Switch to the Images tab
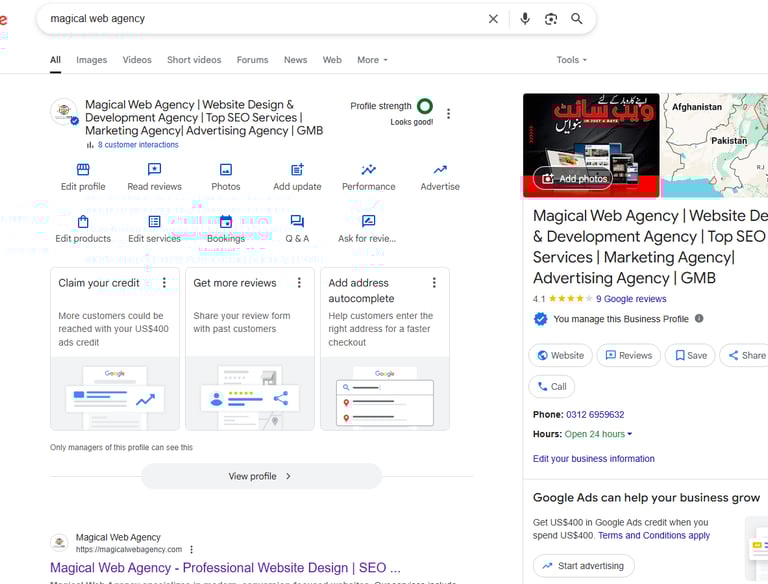The width and height of the screenshot is (768, 584). point(92,60)
